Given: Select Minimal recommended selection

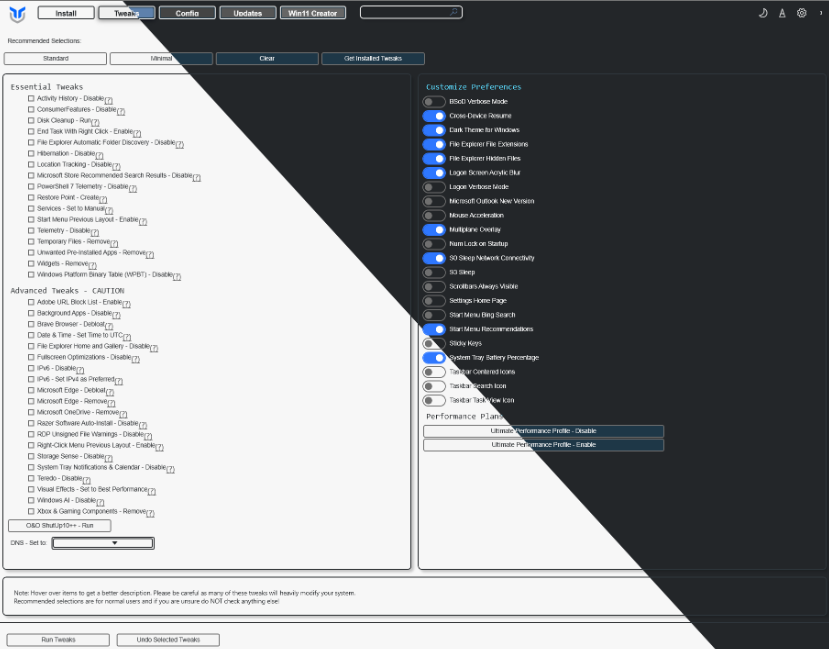Looking at the screenshot, I should tap(161, 59).
